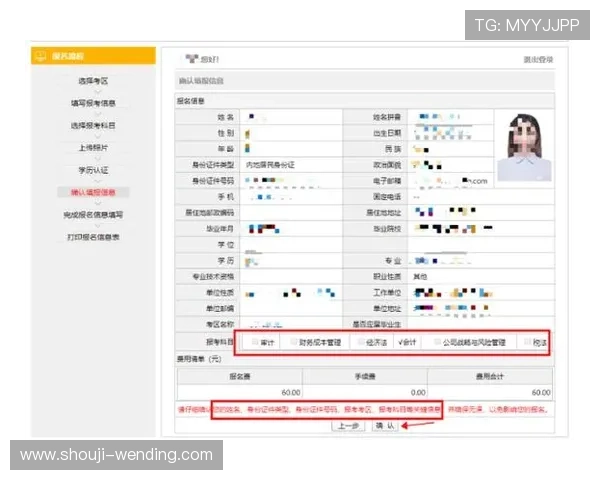Image resolution: width=600 pixels, height=480 pixels.
Task: Click the 姓名拼音 label
Action: (x=387, y=117)
